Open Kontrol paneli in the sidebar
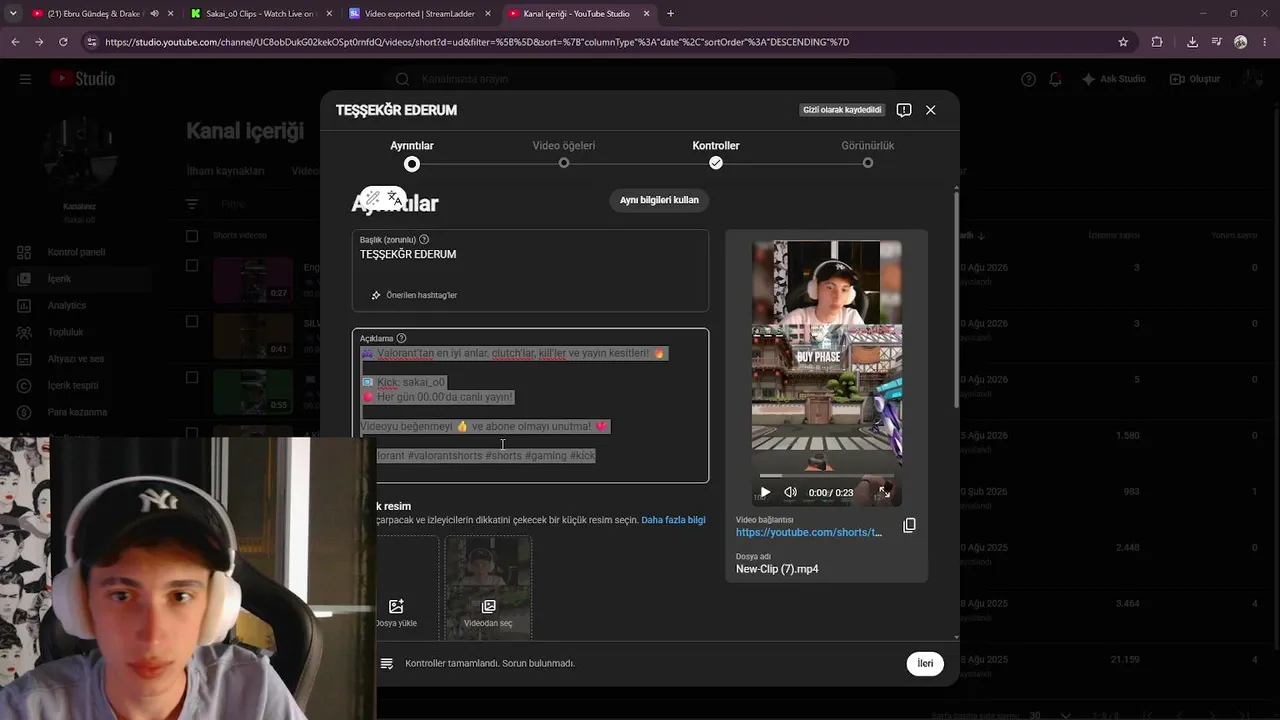1280x720 pixels. [76, 252]
